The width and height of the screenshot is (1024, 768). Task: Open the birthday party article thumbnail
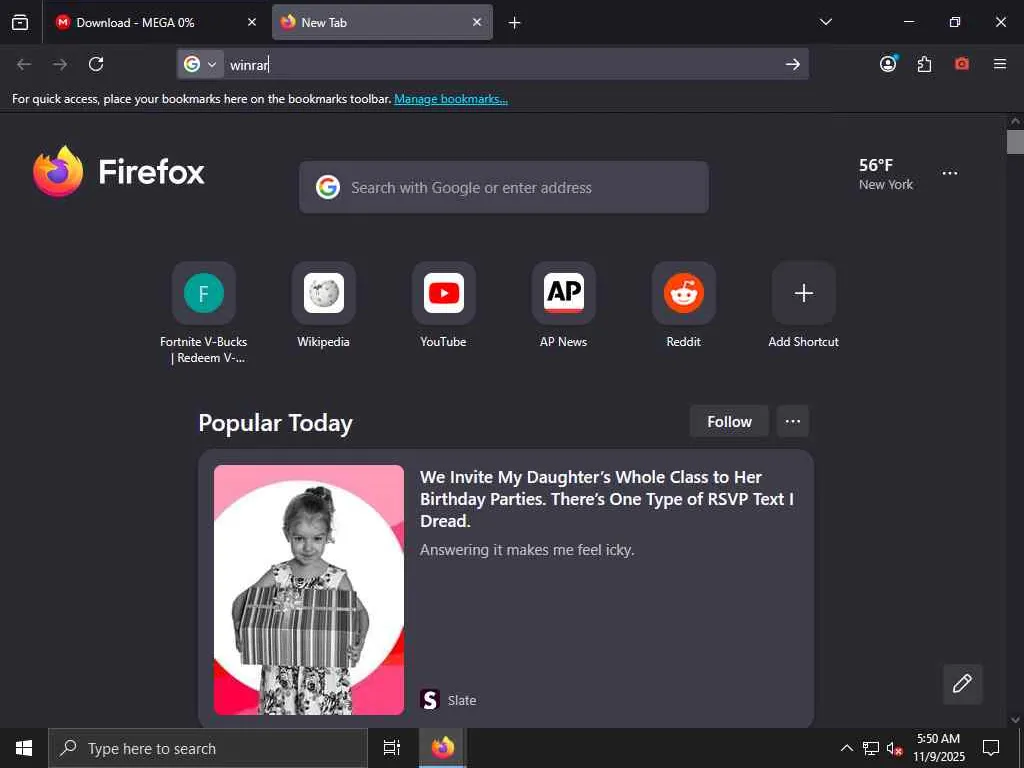pos(309,590)
